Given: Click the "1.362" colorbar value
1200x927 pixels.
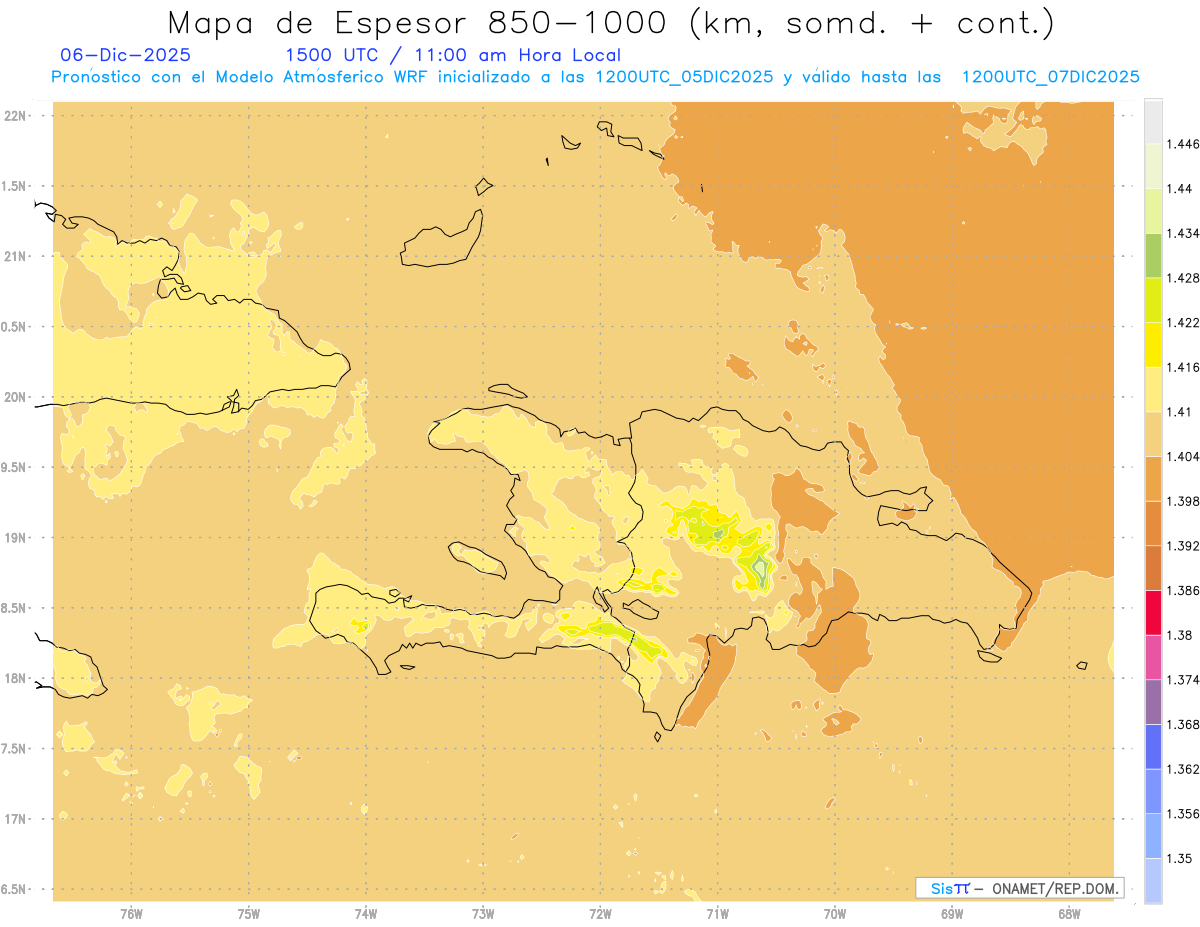Looking at the screenshot, I should 1183,769.
